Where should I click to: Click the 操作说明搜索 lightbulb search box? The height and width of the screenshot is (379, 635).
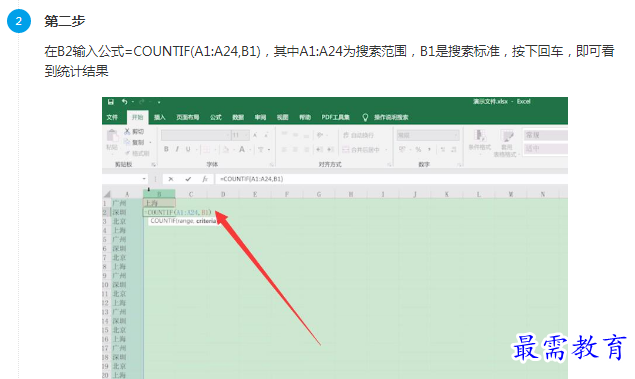coord(386,117)
